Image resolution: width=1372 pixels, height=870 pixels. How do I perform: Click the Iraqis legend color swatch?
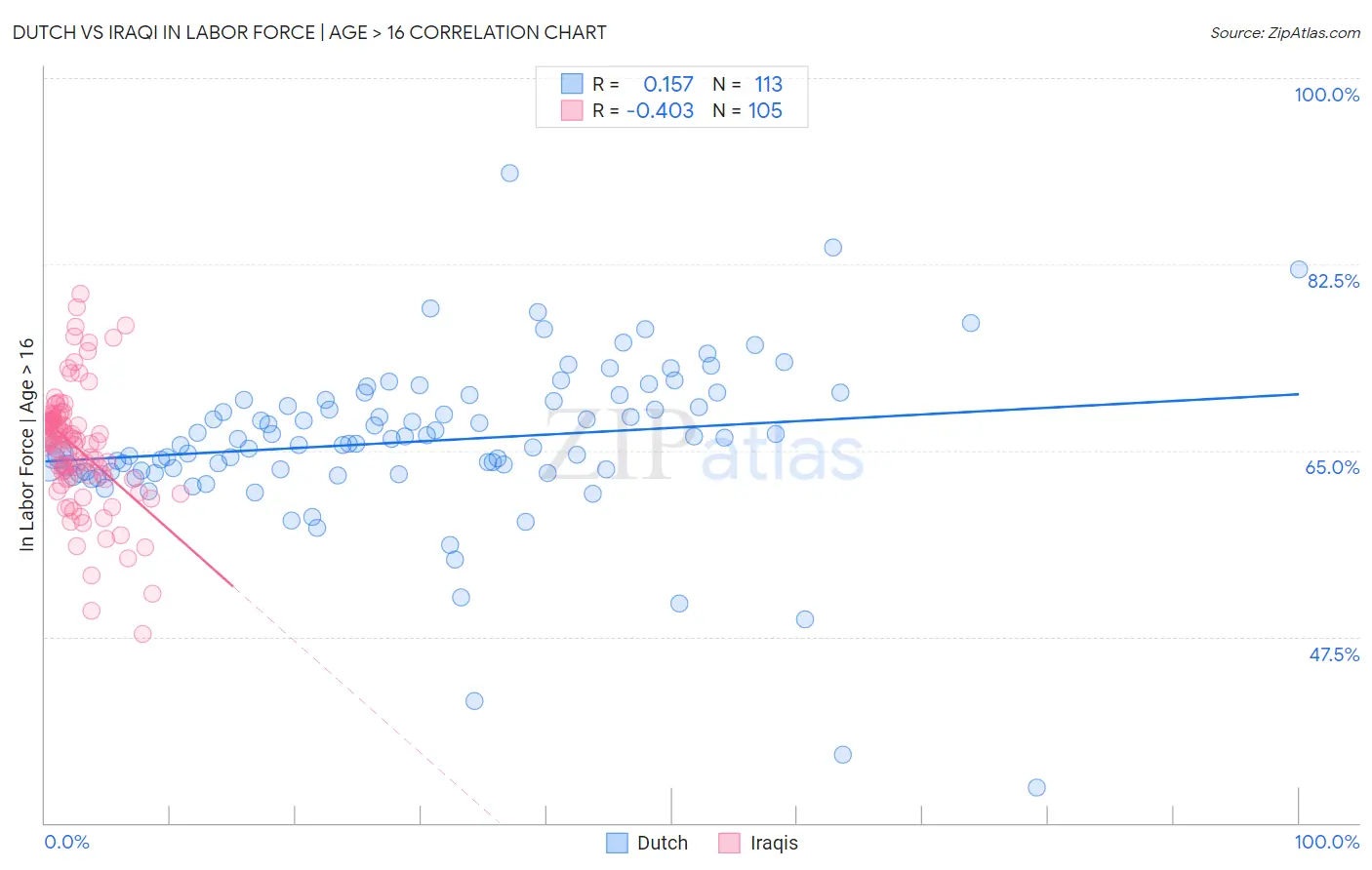729,843
